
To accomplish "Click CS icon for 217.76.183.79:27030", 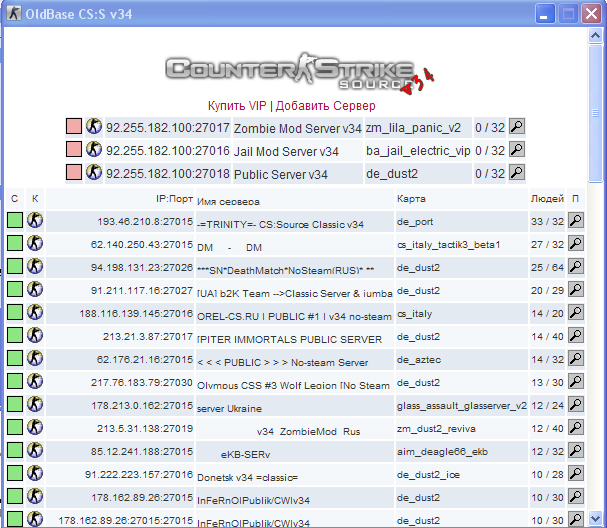I will click(x=35, y=382).
